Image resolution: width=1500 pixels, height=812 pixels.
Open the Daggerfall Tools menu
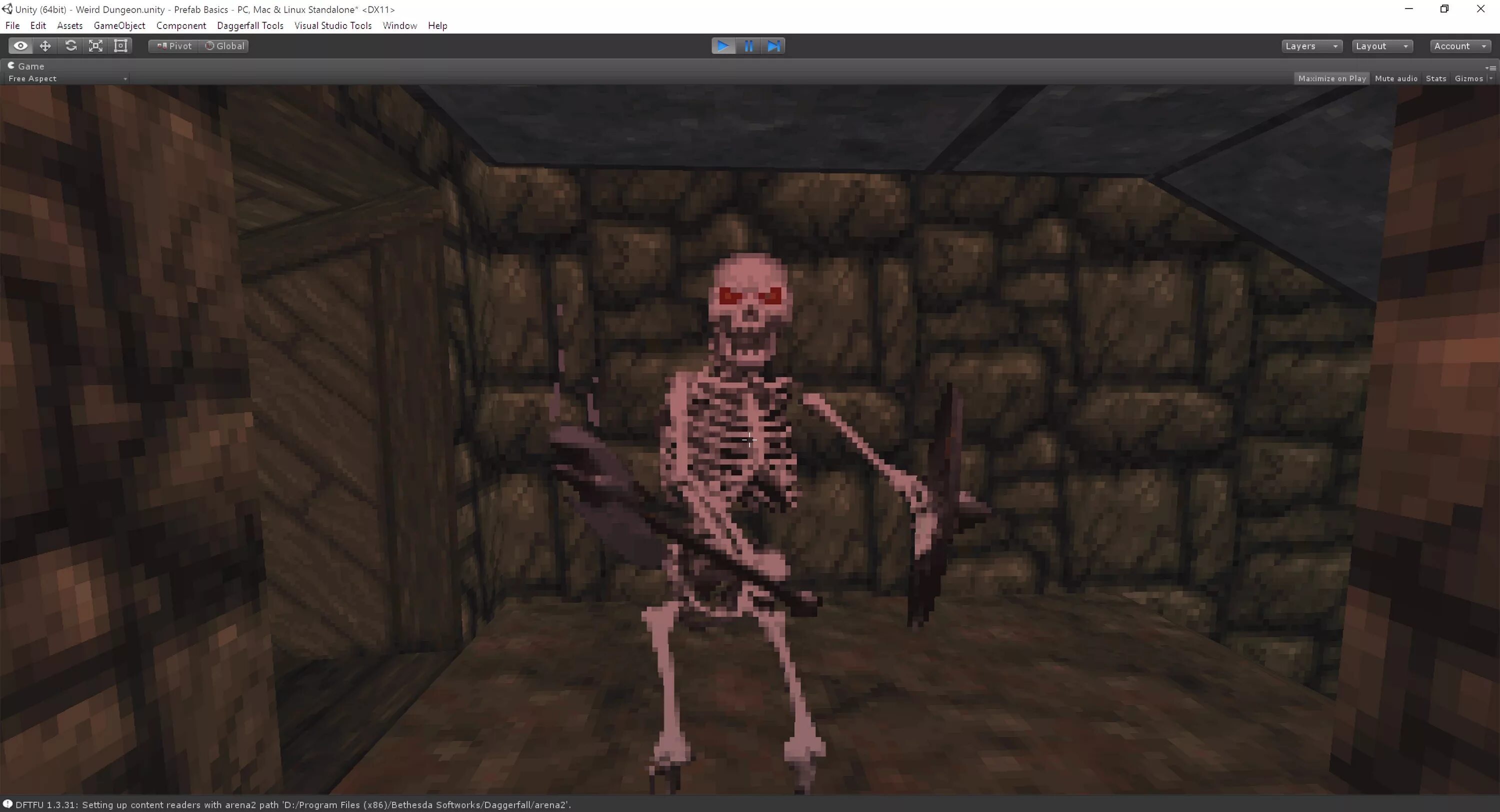coord(250,25)
